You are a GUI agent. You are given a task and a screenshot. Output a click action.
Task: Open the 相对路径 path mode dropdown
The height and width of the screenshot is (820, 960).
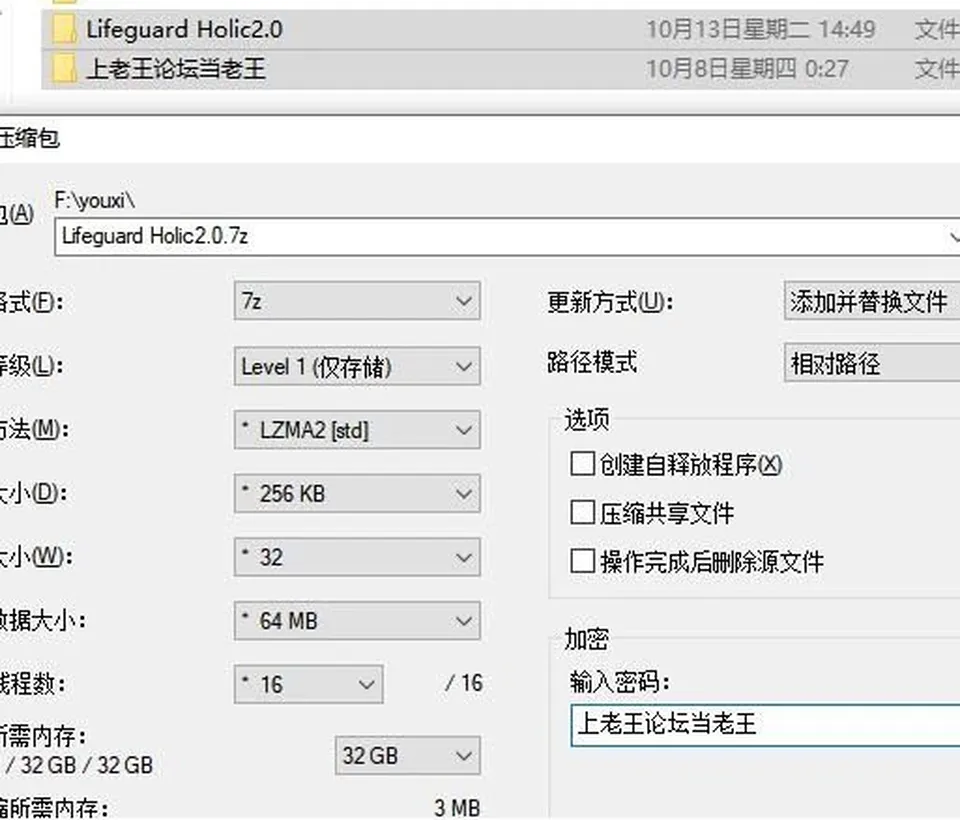pos(872,363)
